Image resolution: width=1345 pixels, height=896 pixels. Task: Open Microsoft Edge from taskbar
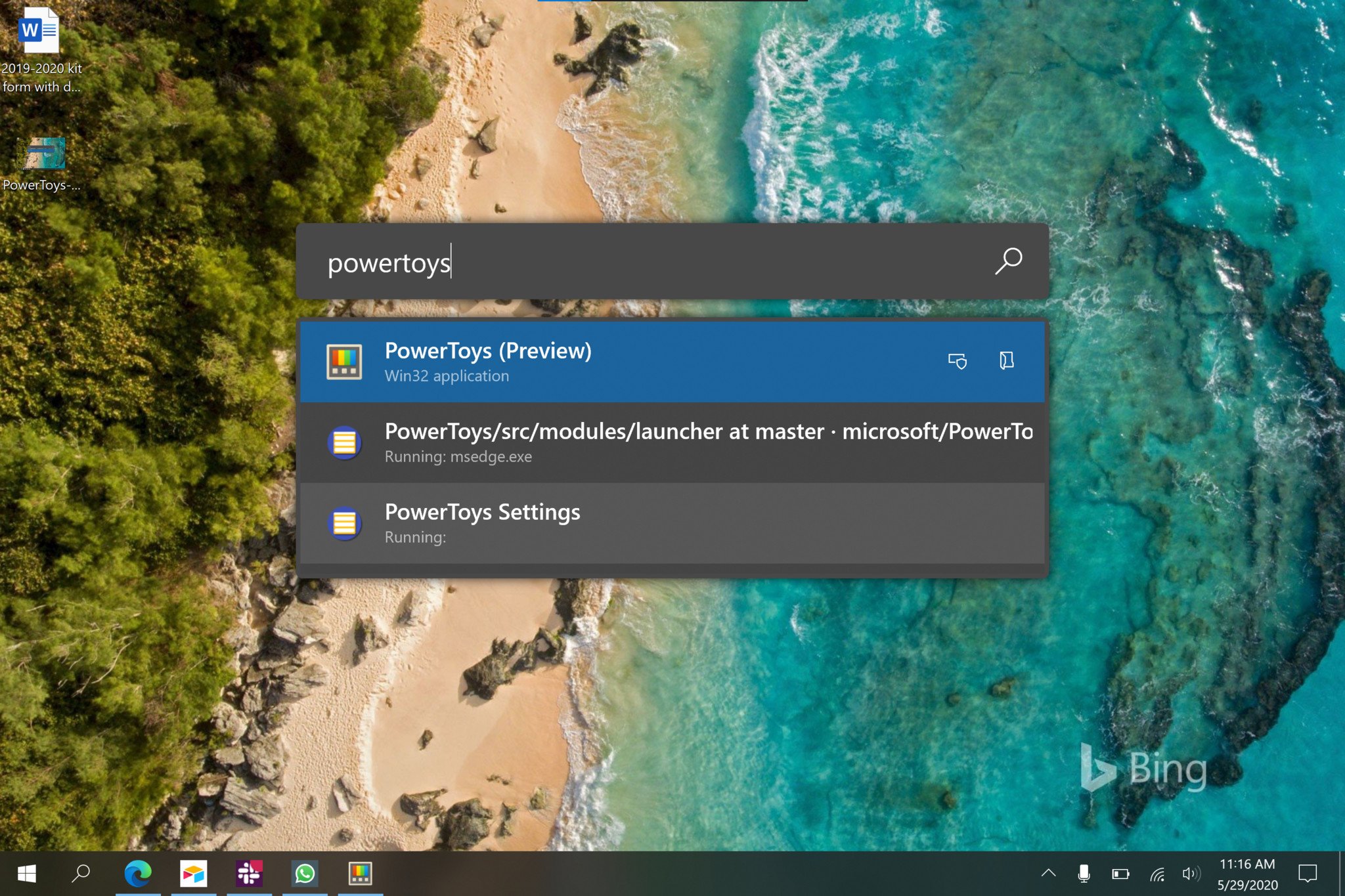click(137, 874)
